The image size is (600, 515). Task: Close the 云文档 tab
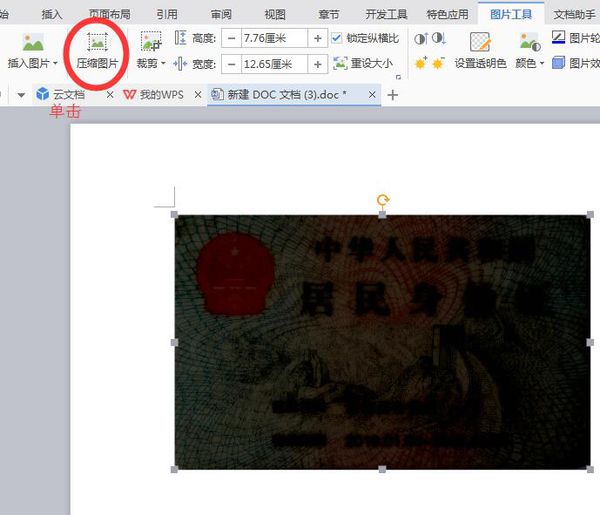click(110, 95)
